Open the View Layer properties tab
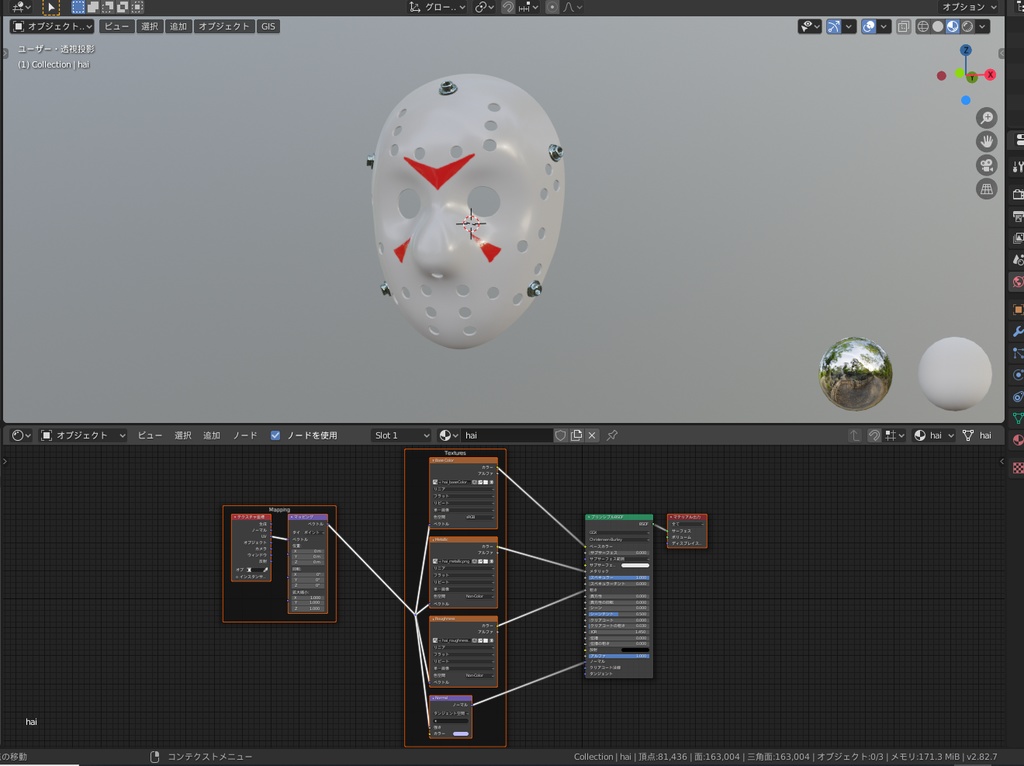 [1017, 238]
